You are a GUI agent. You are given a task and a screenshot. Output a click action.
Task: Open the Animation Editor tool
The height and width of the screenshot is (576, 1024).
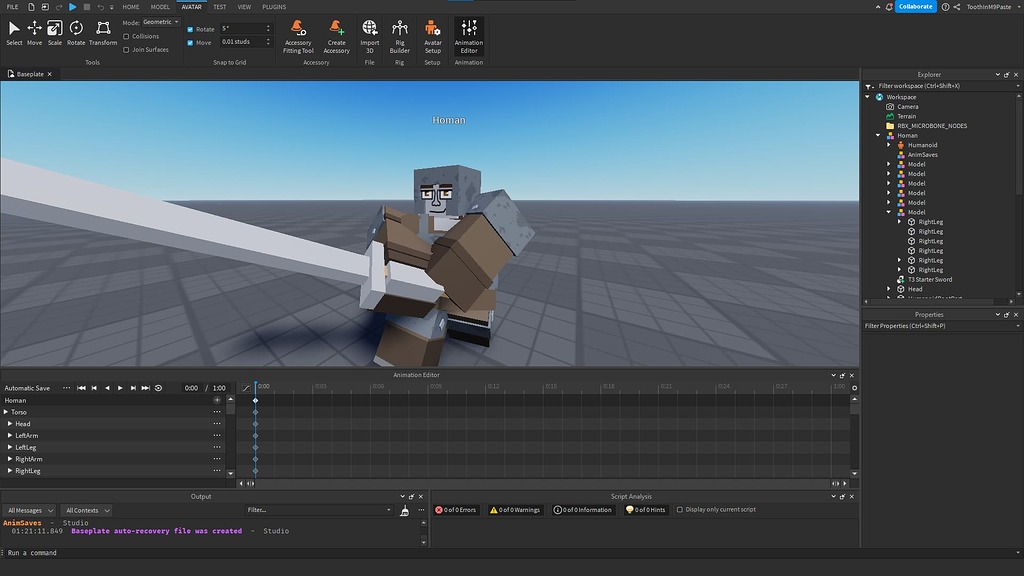coord(469,35)
